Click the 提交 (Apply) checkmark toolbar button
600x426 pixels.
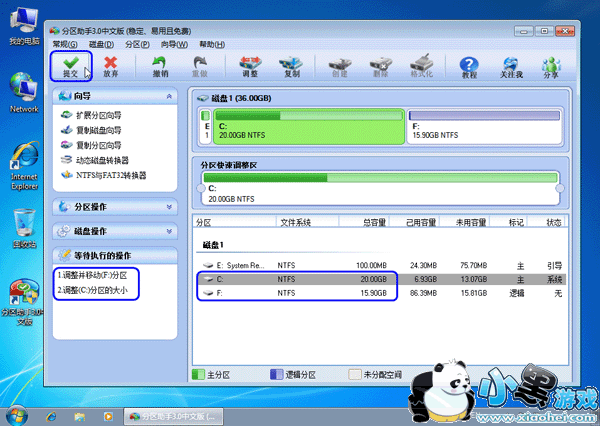(71, 66)
